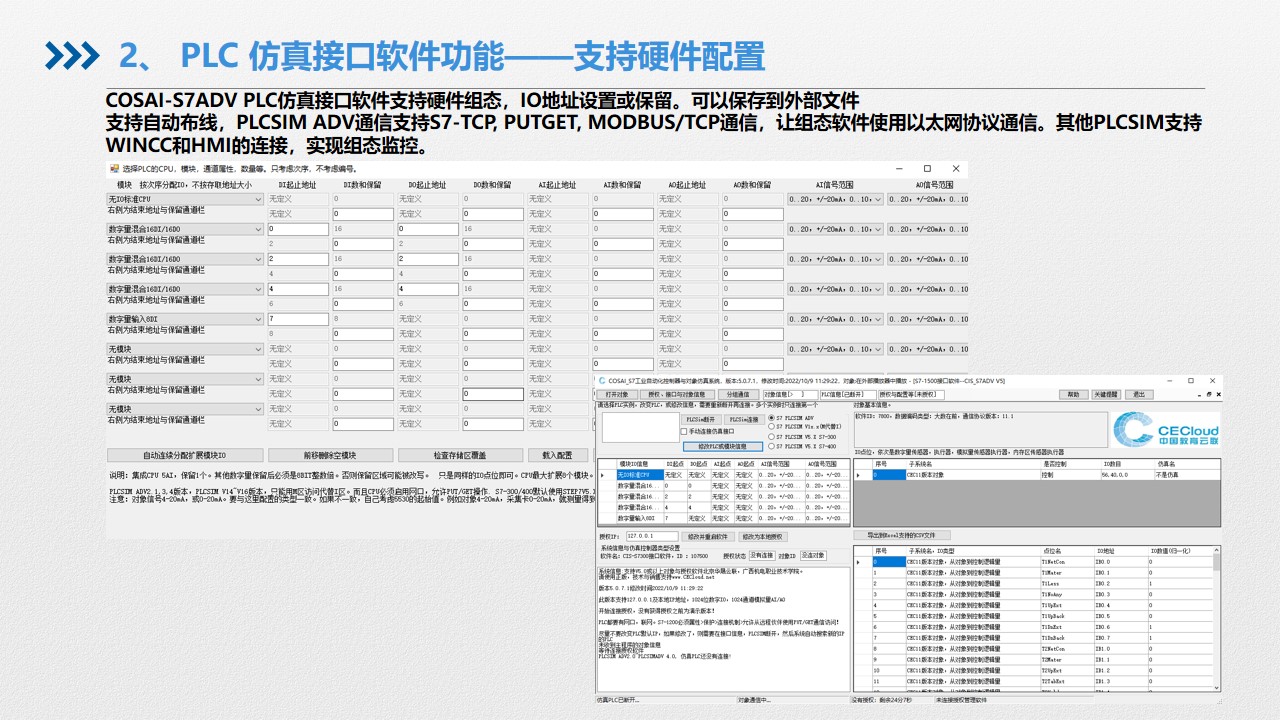Expand AI信号范围 dropdown in the 数字量输入8DI row

tap(836, 319)
